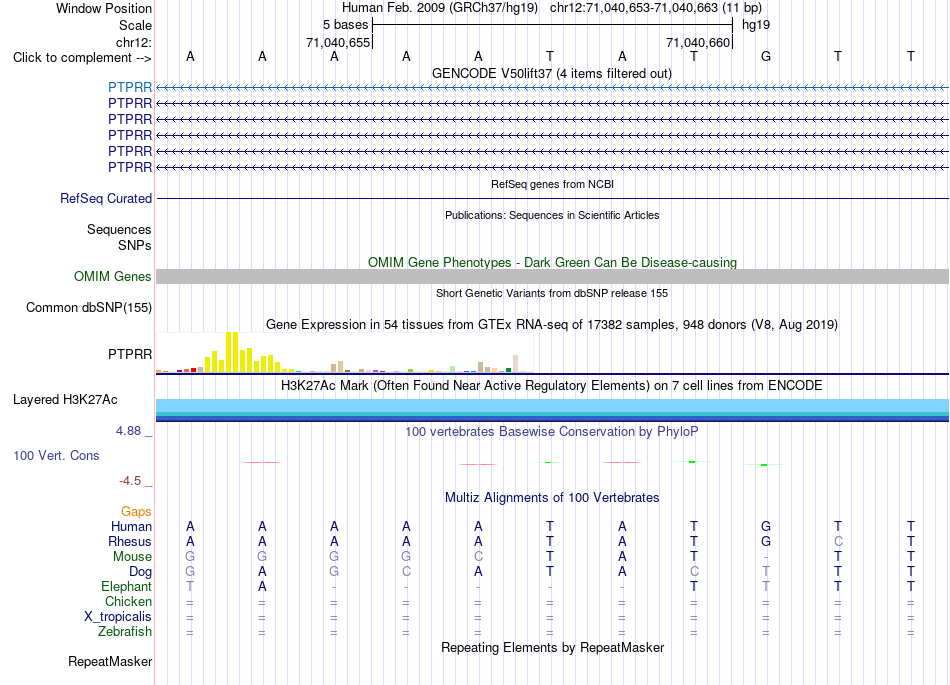Open the RefSeq Curated track label
This screenshot has height=685, width=950.
(x=106, y=198)
